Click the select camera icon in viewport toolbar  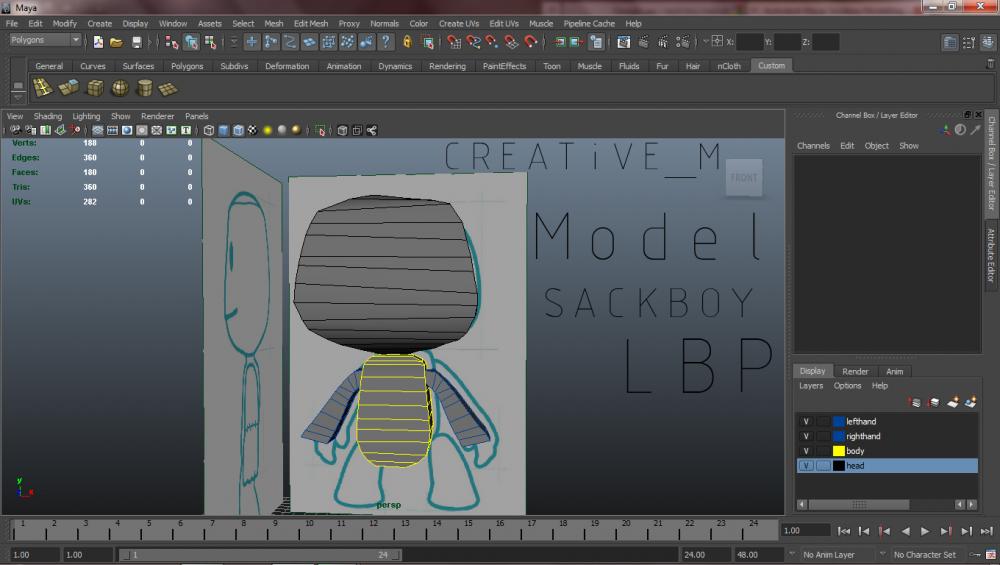pyautogui.click(x=15, y=130)
